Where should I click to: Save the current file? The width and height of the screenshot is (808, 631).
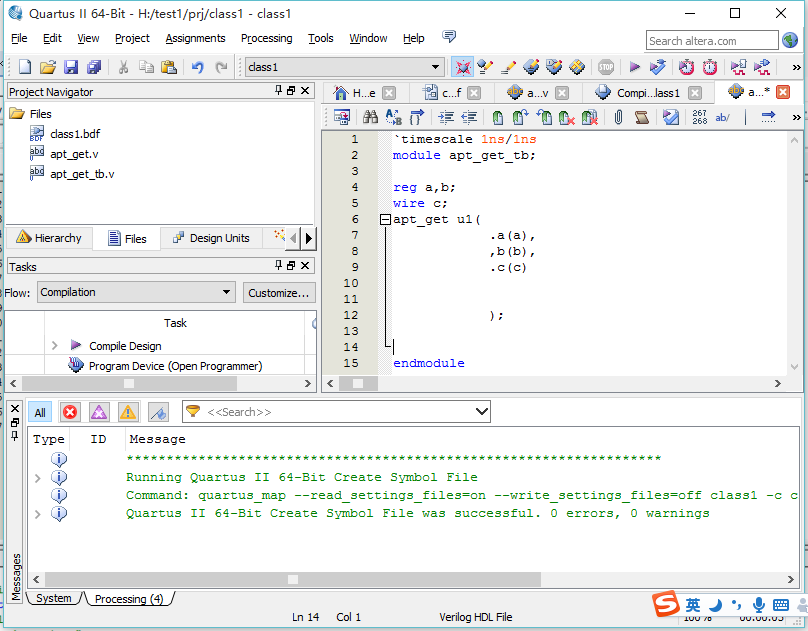pyautogui.click(x=71, y=67)
